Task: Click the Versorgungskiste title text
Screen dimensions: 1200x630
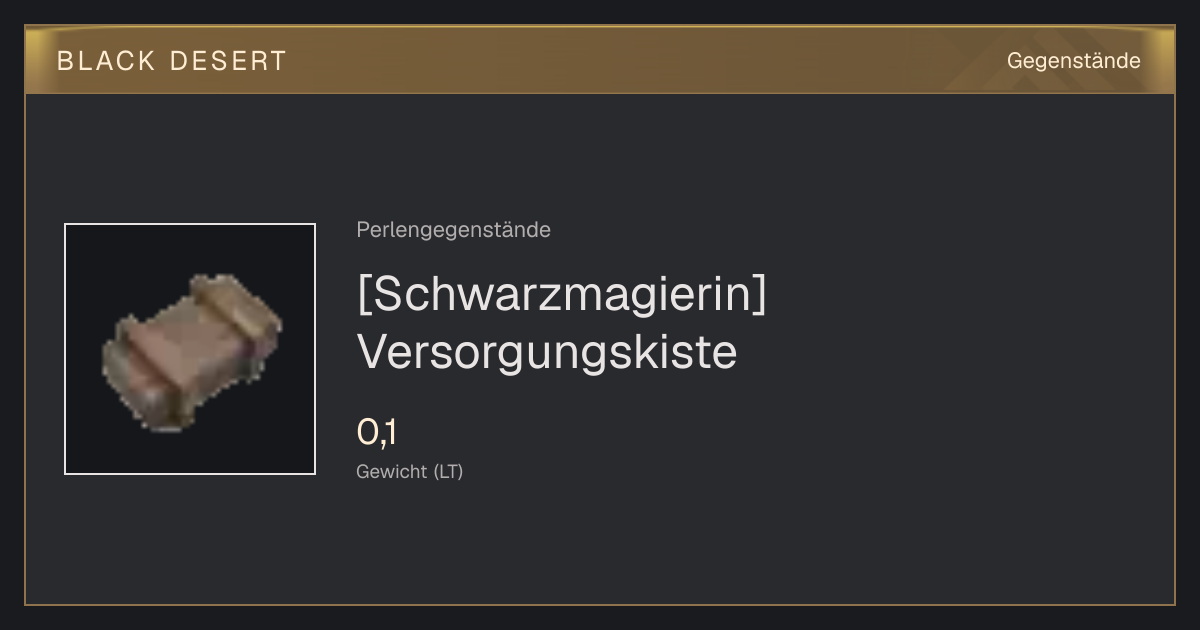Action: (547, 351)
